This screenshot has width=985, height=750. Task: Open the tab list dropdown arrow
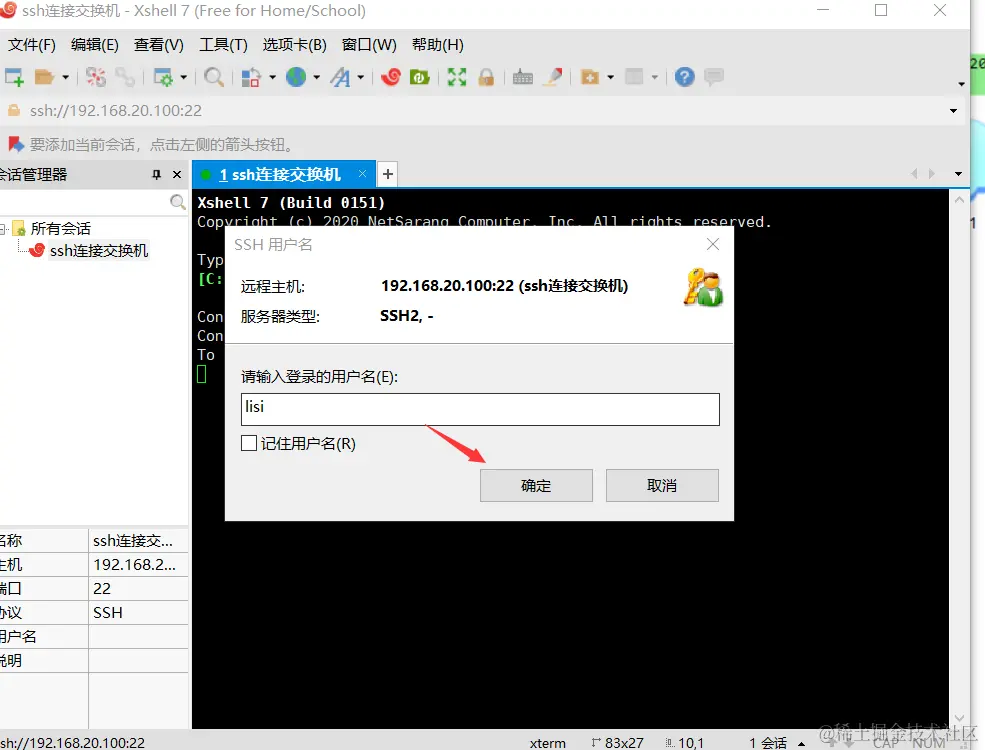[958, 174]
